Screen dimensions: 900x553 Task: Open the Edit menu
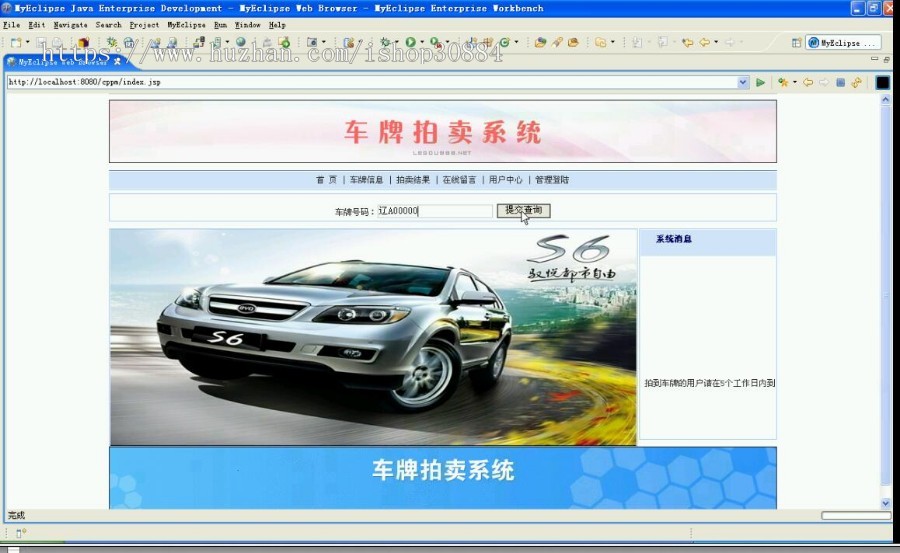tap(37, 25)
